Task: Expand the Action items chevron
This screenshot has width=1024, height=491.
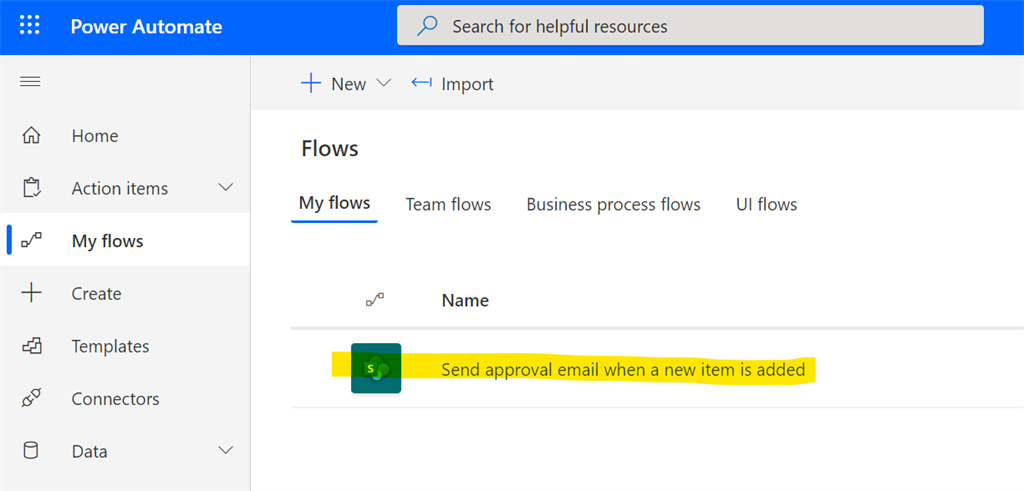Action: click(x=225, y=188)
